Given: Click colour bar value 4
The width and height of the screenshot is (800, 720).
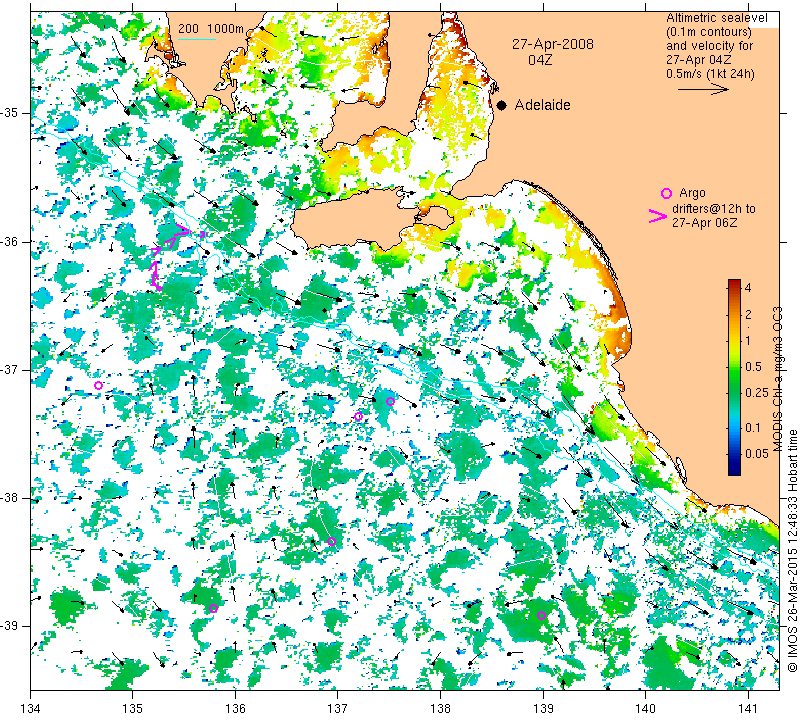Looking at the screenshot, I should click(x=748, y=287).
